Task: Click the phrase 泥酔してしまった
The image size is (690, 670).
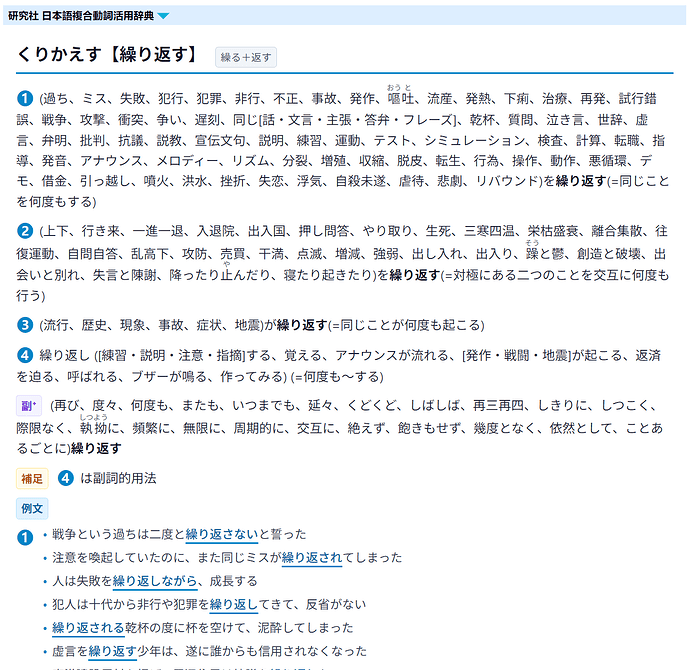Action: [x=305, y=628]
